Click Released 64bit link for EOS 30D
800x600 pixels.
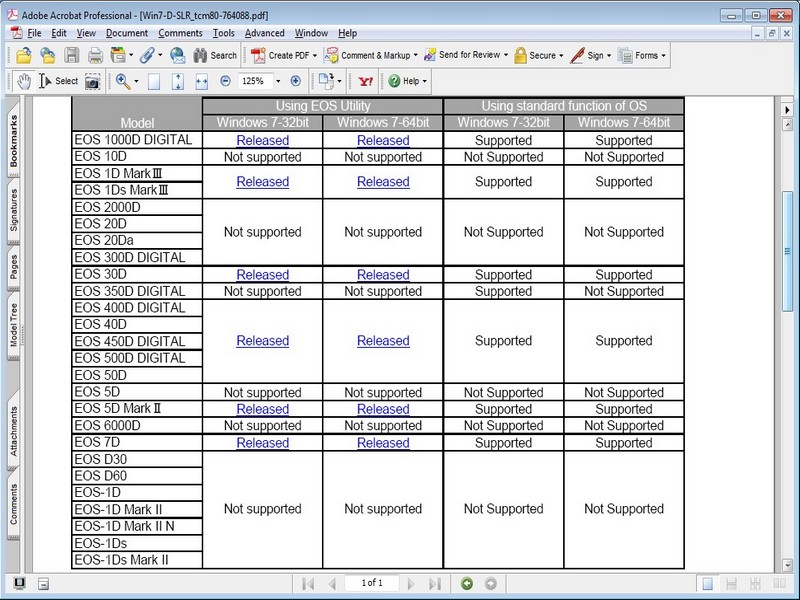click(x=383, y=274)
